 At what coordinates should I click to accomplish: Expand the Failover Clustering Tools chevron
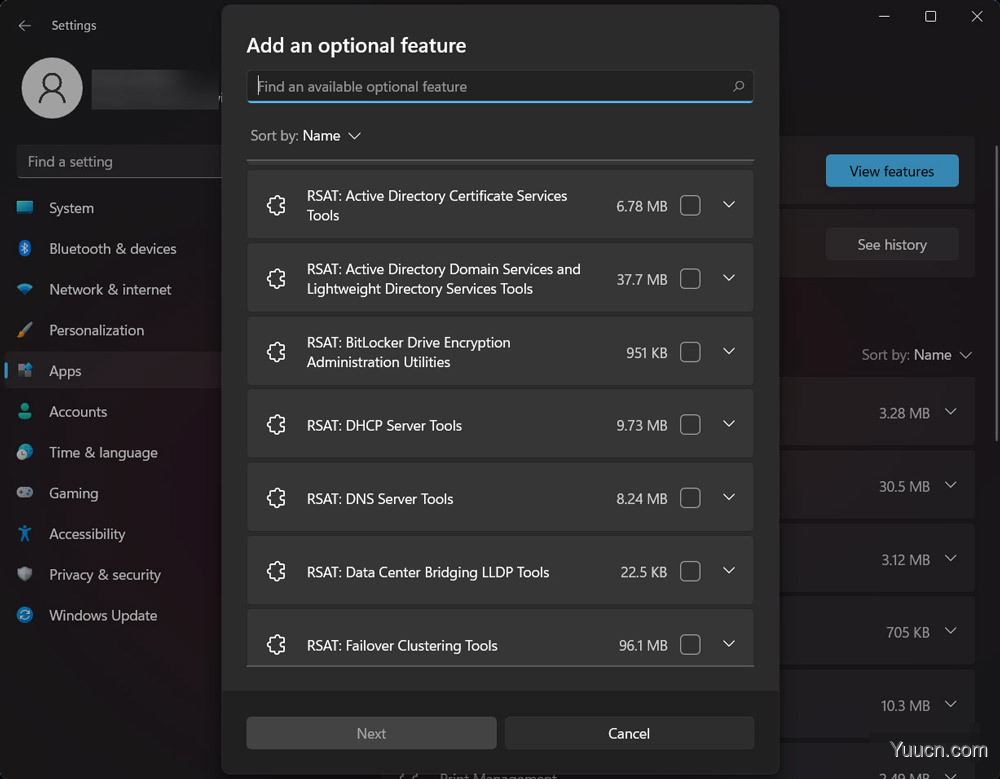(x=729, y=644)
